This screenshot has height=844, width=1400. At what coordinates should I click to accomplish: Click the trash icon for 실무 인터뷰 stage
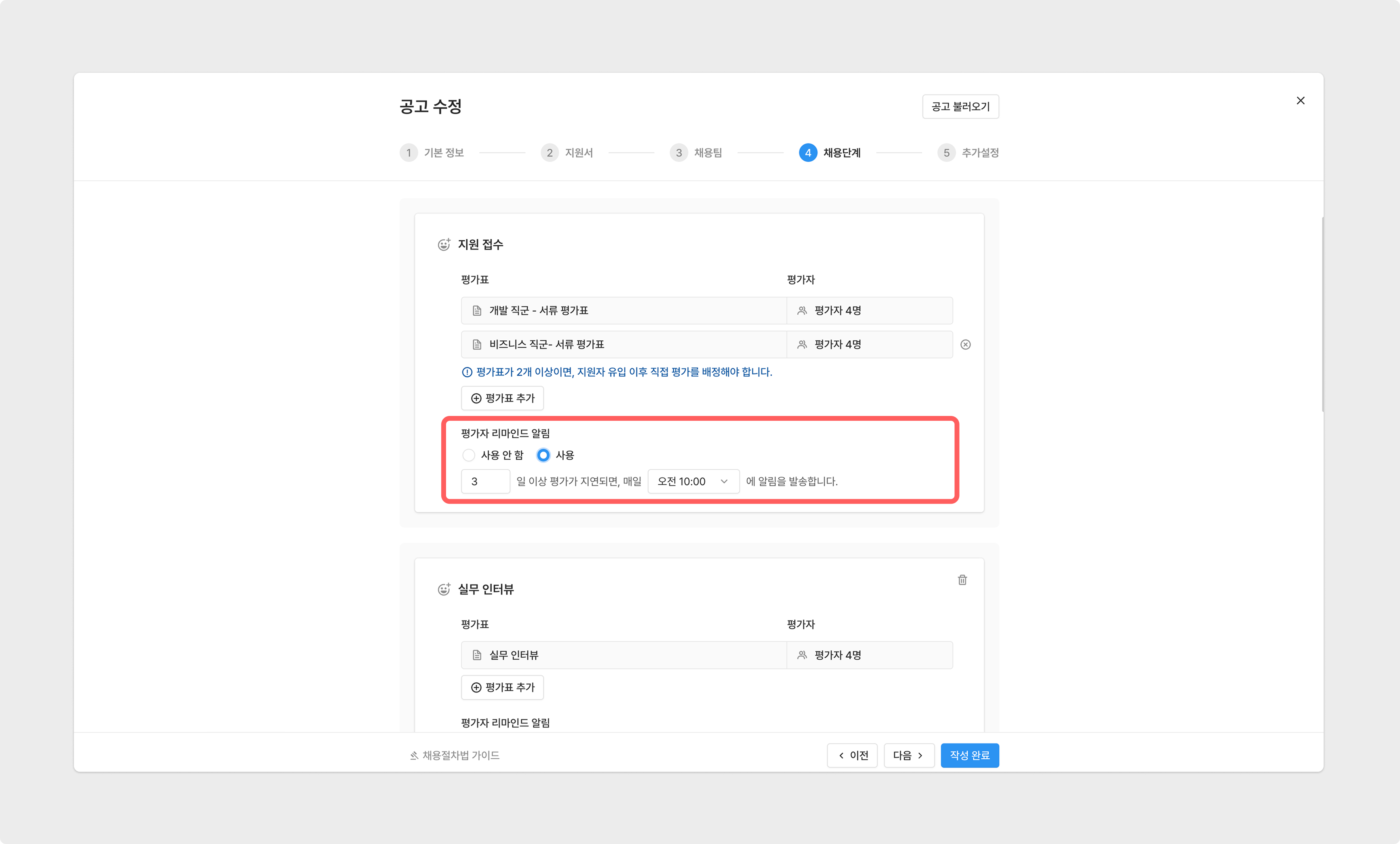pyautogui.click(x=962, y=580)
